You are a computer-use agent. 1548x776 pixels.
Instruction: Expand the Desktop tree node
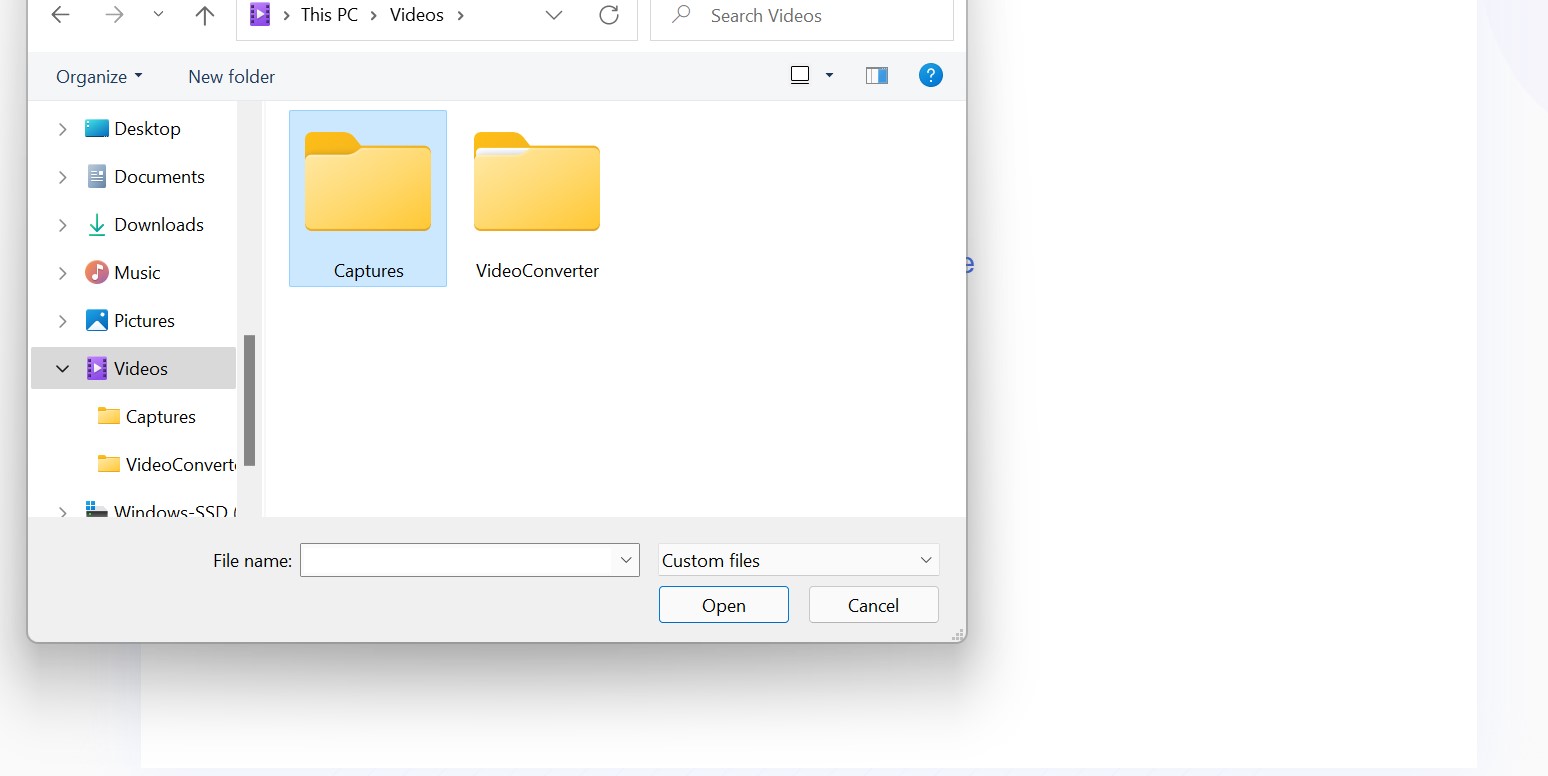click(62, 129)
